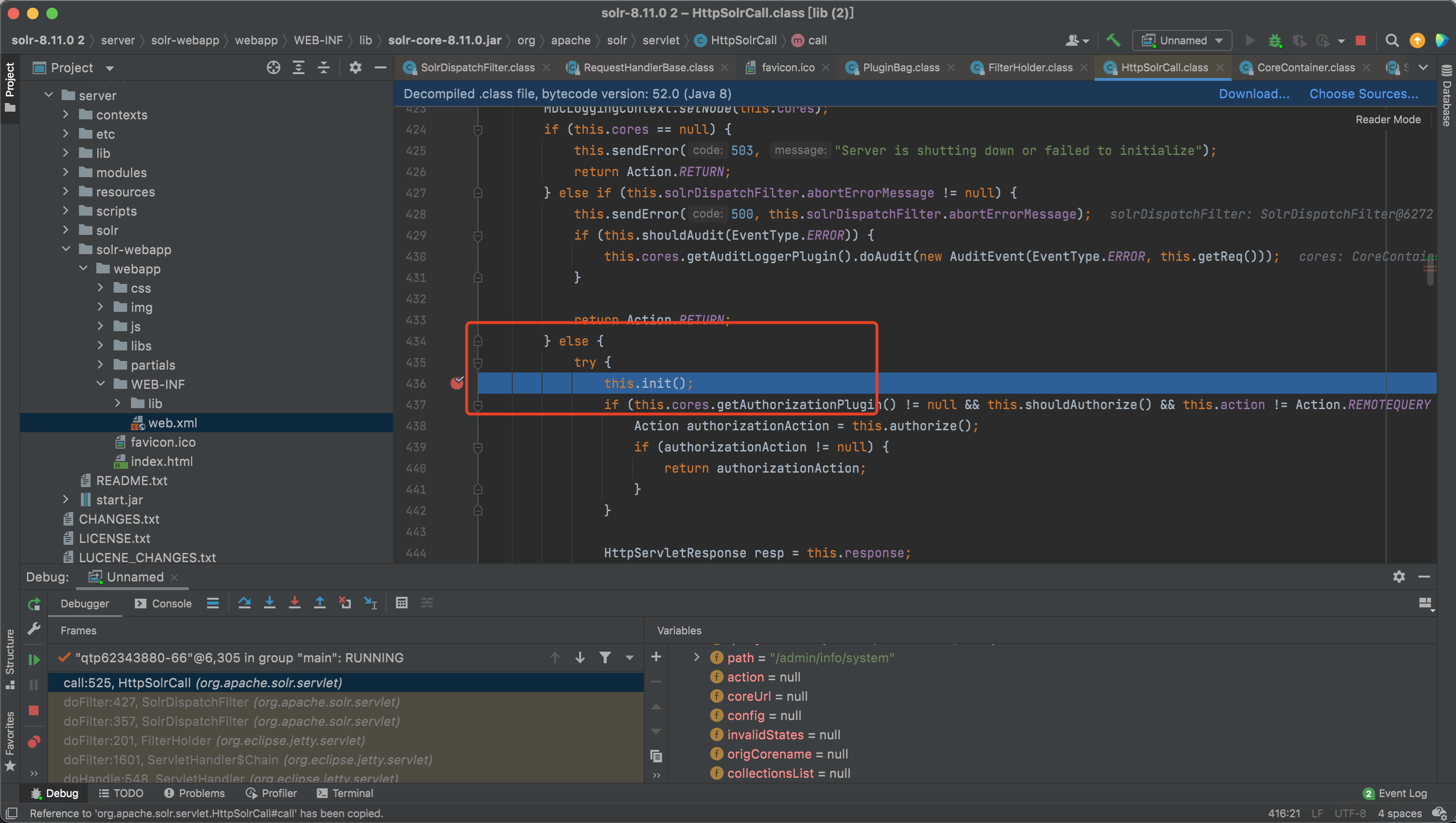
Task: Click the 4 spaces indent status item
Action: 1400,813
